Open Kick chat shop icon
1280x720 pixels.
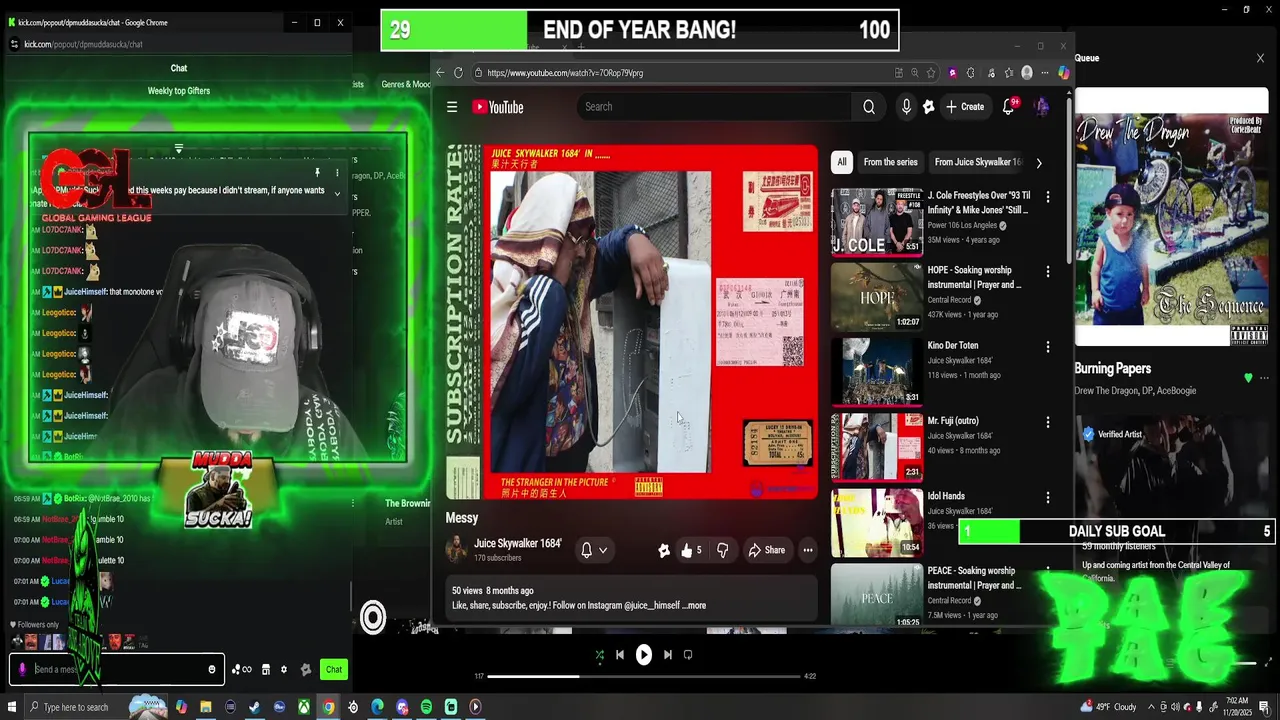pos(265,669)
